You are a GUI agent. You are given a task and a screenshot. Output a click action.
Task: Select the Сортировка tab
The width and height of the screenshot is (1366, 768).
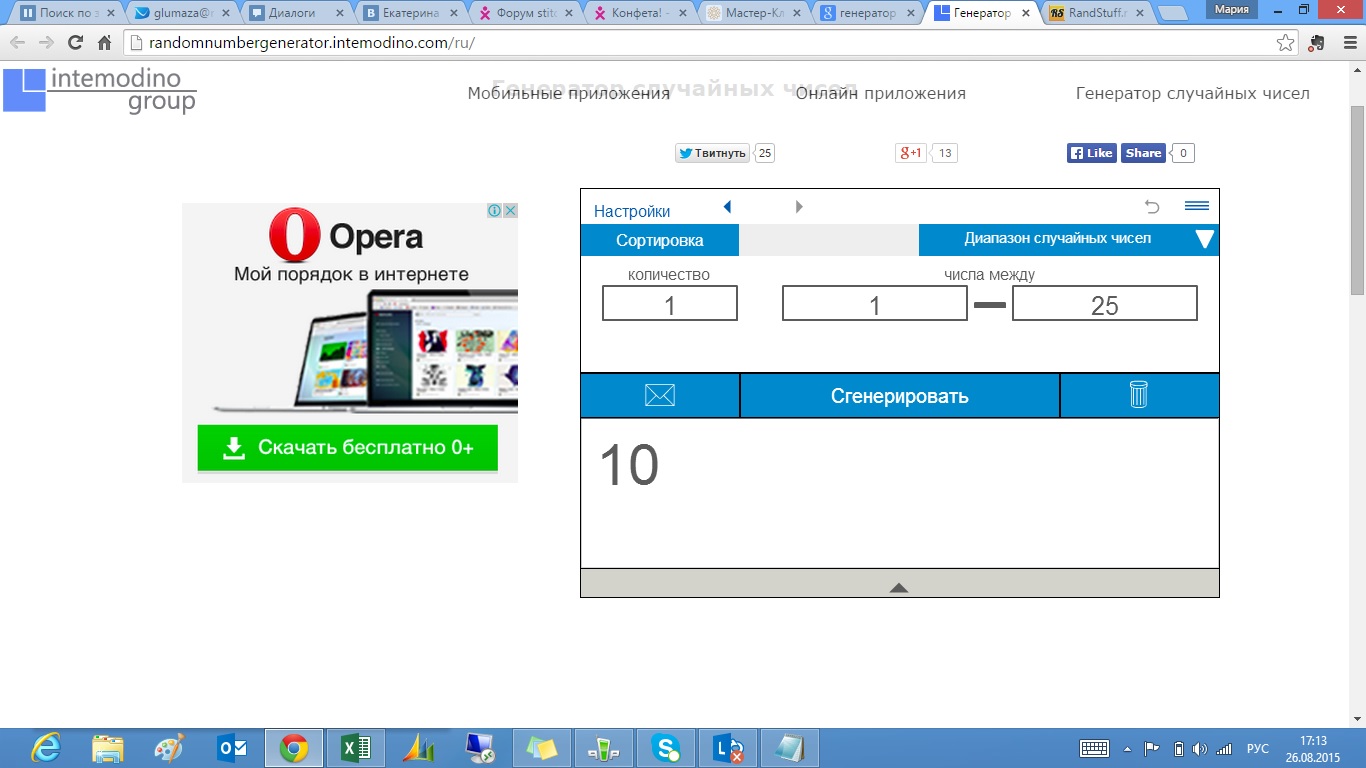coord(659,240)
